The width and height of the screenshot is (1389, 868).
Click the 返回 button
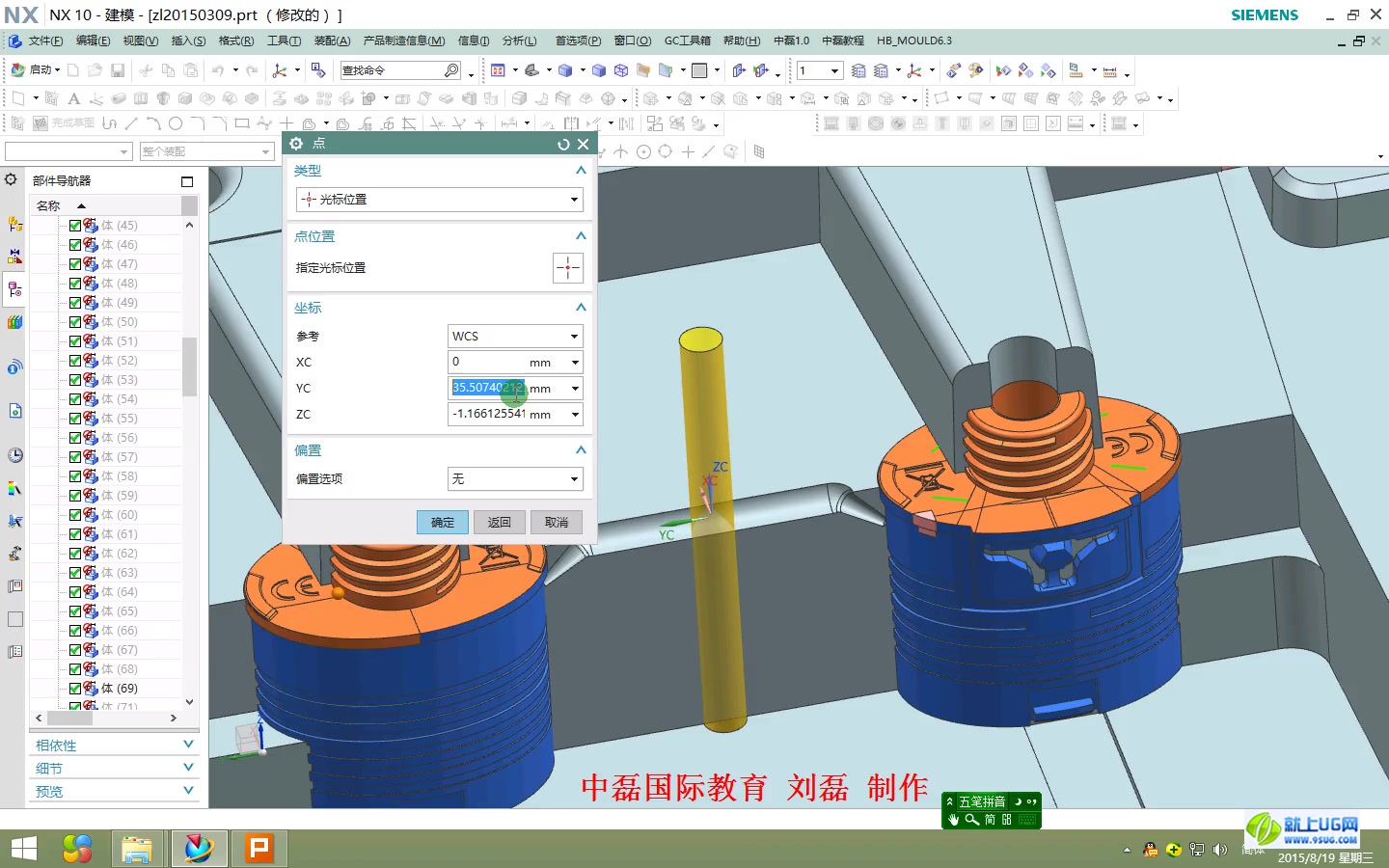click(x=500, y=522)
